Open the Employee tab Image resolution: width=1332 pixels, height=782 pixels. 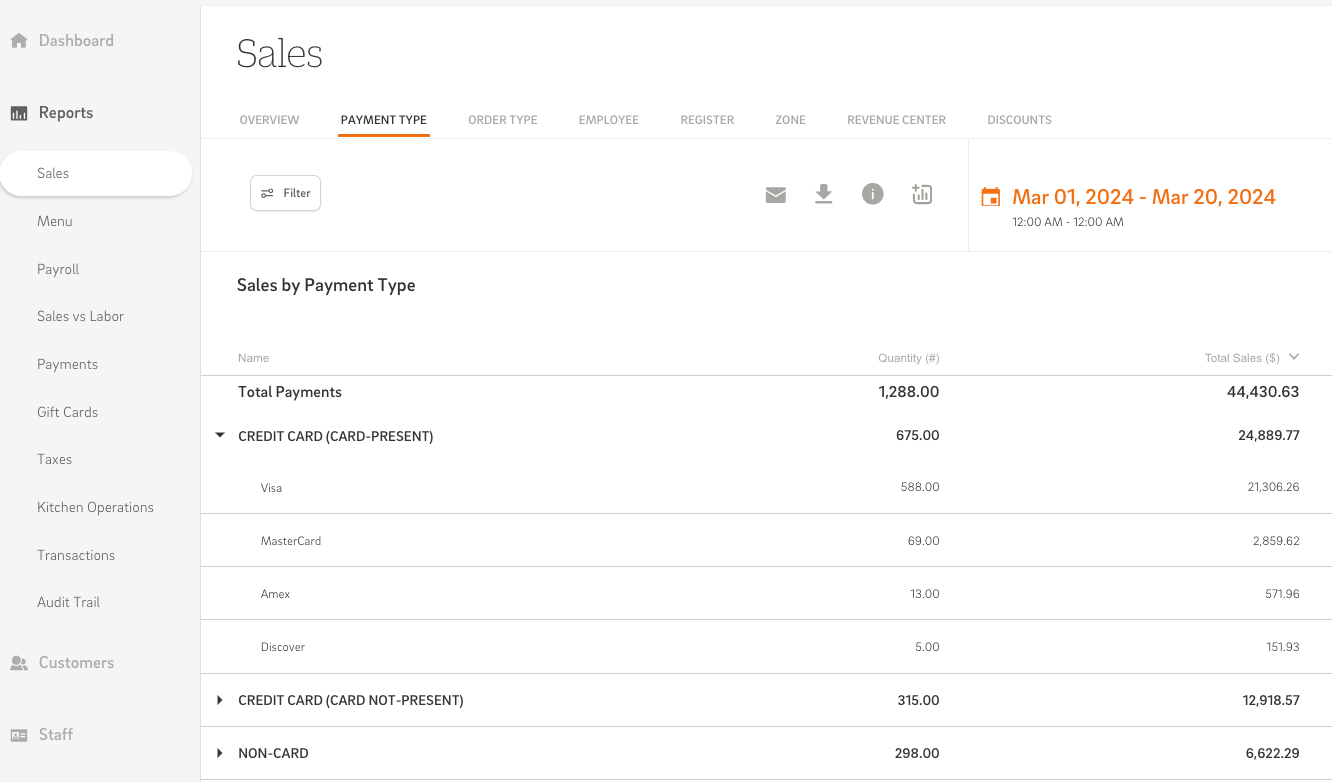point(609,120)
